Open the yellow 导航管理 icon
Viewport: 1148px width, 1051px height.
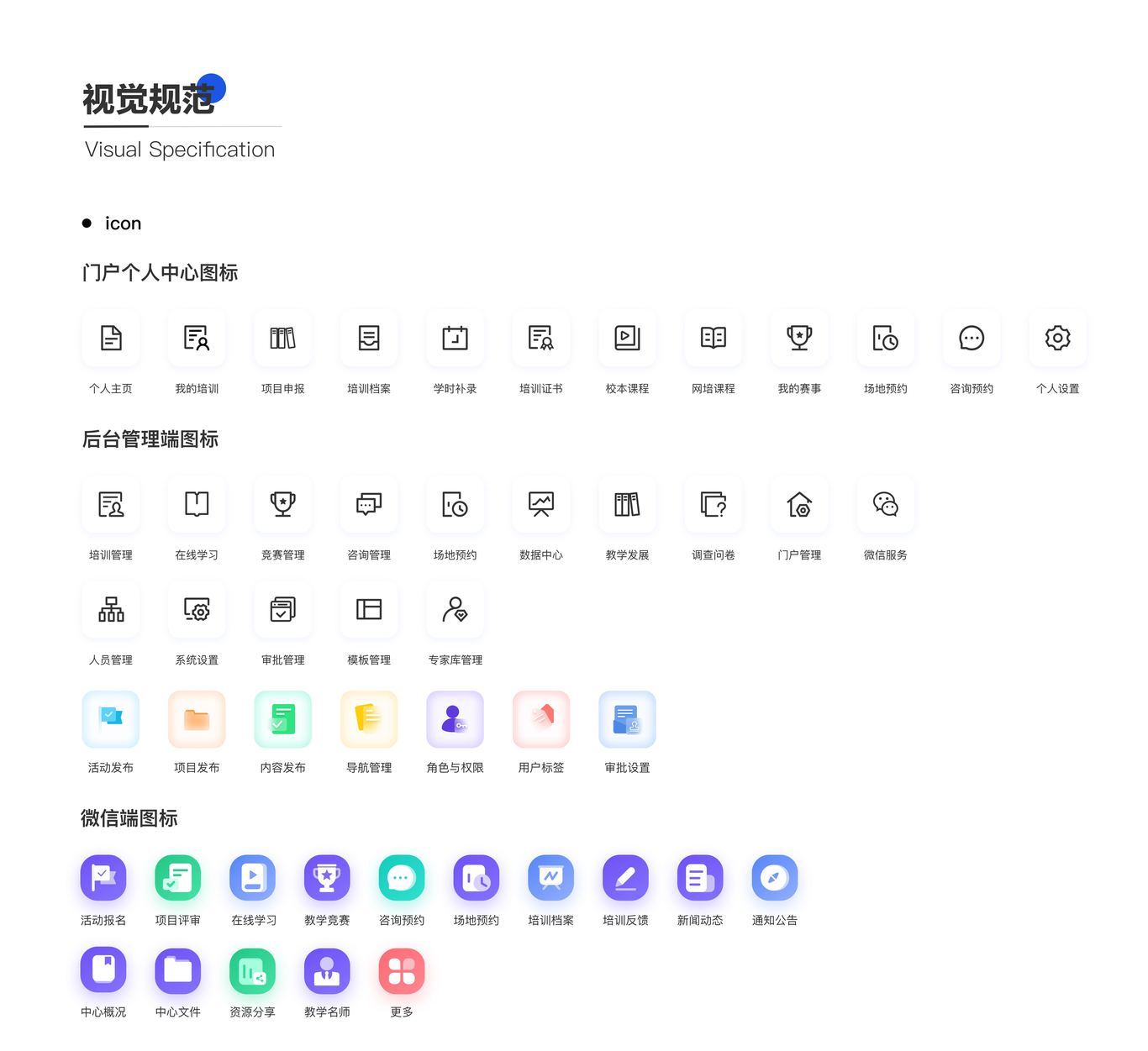pos(369,719)
